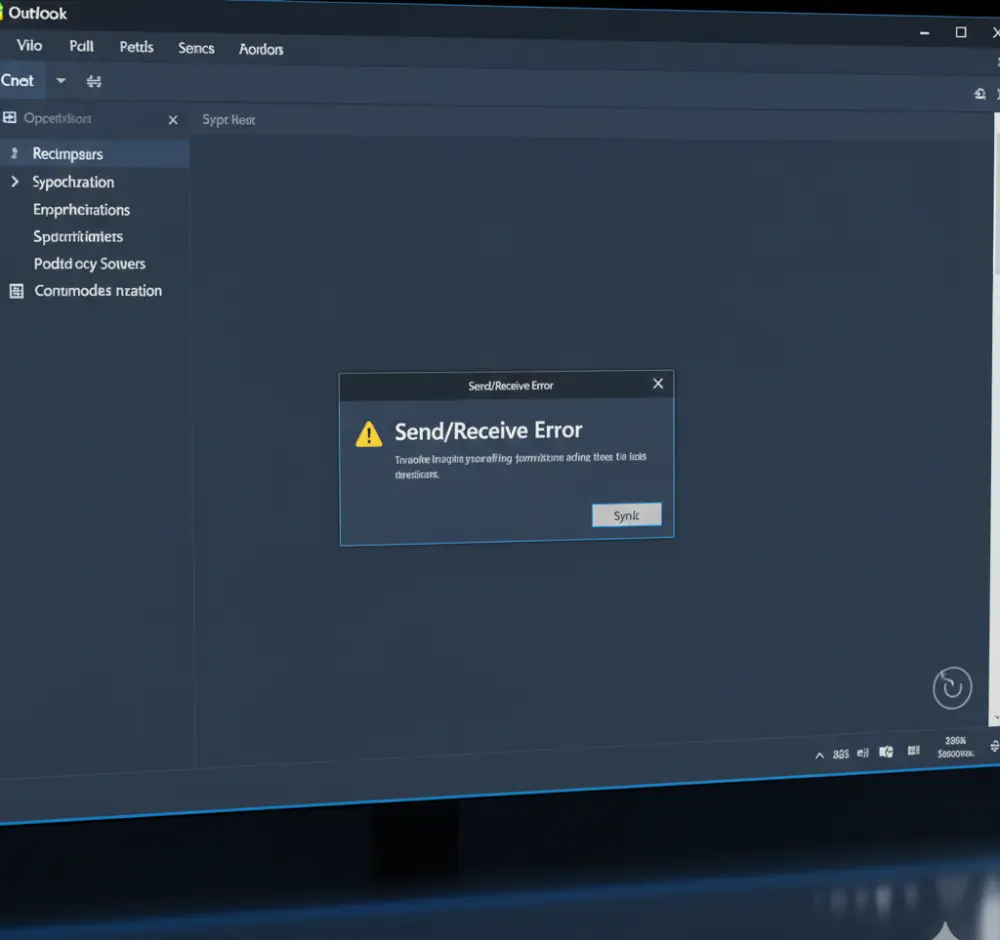This screenshot has width=1000, height=940.
Task: Select Recimpsars in the sidebar
Action: [x=94, y=154]
